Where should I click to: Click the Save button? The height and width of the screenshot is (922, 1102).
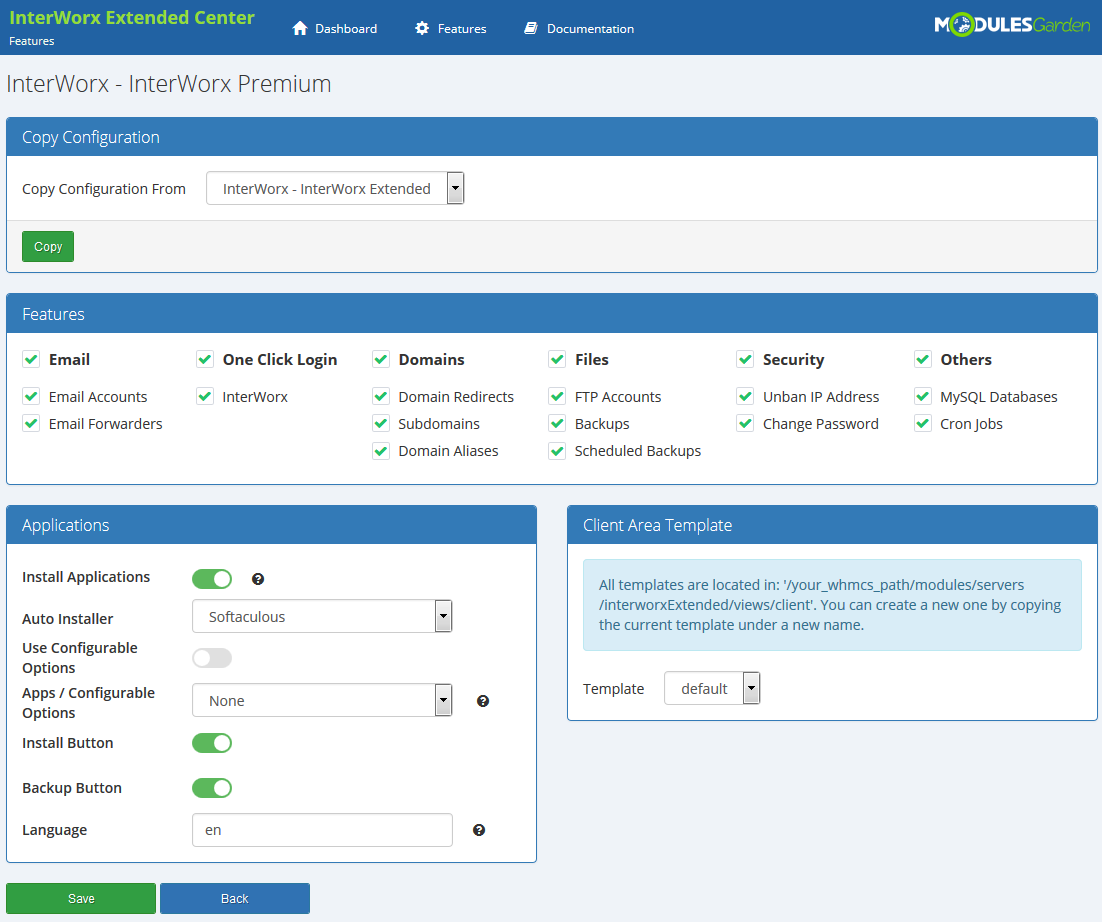81,898
